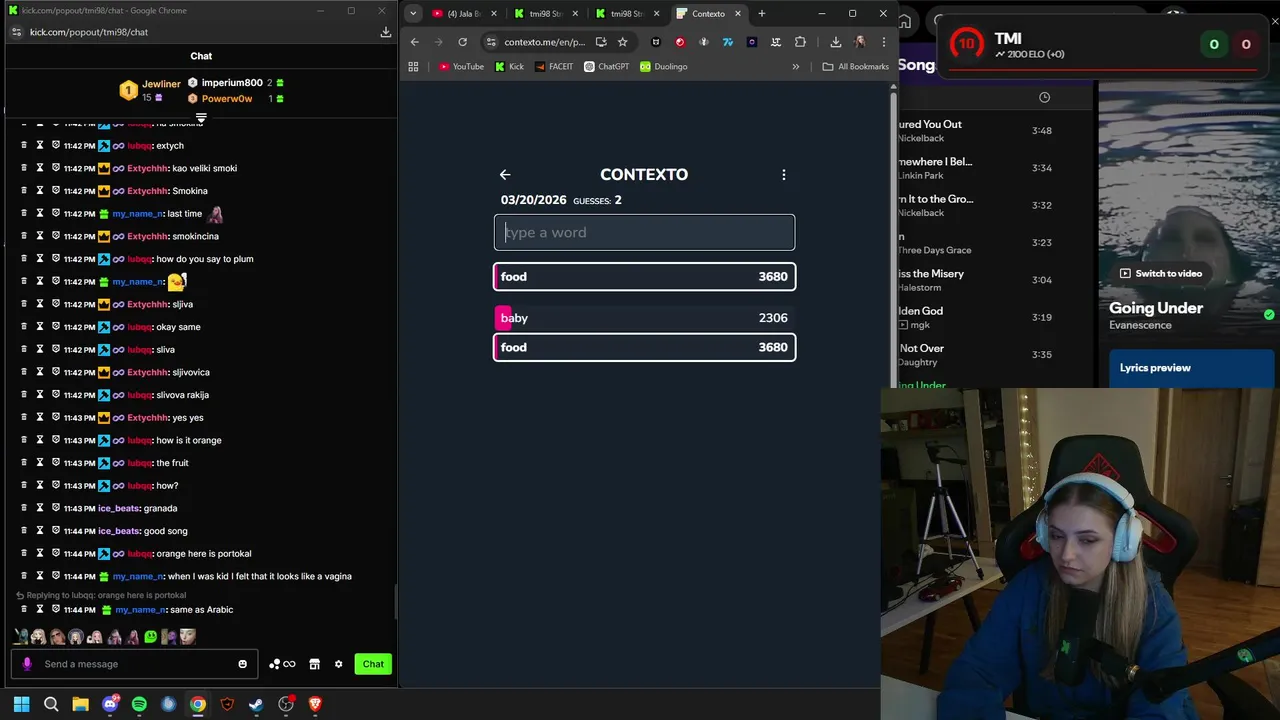The width and height of the screenshot is (1280, 720).
Task: Open the Extensions puzzle-piece menu
Action: click(x=800, y=42)
